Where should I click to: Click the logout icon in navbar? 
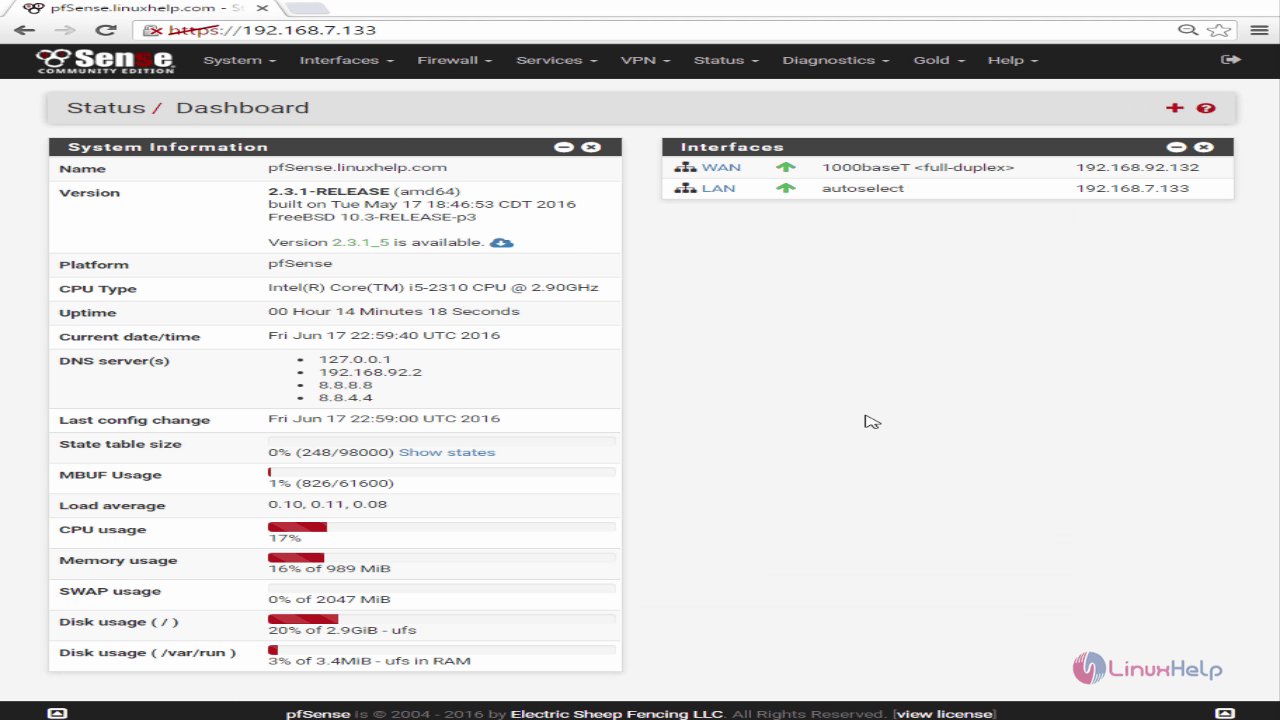[1231, 60]
